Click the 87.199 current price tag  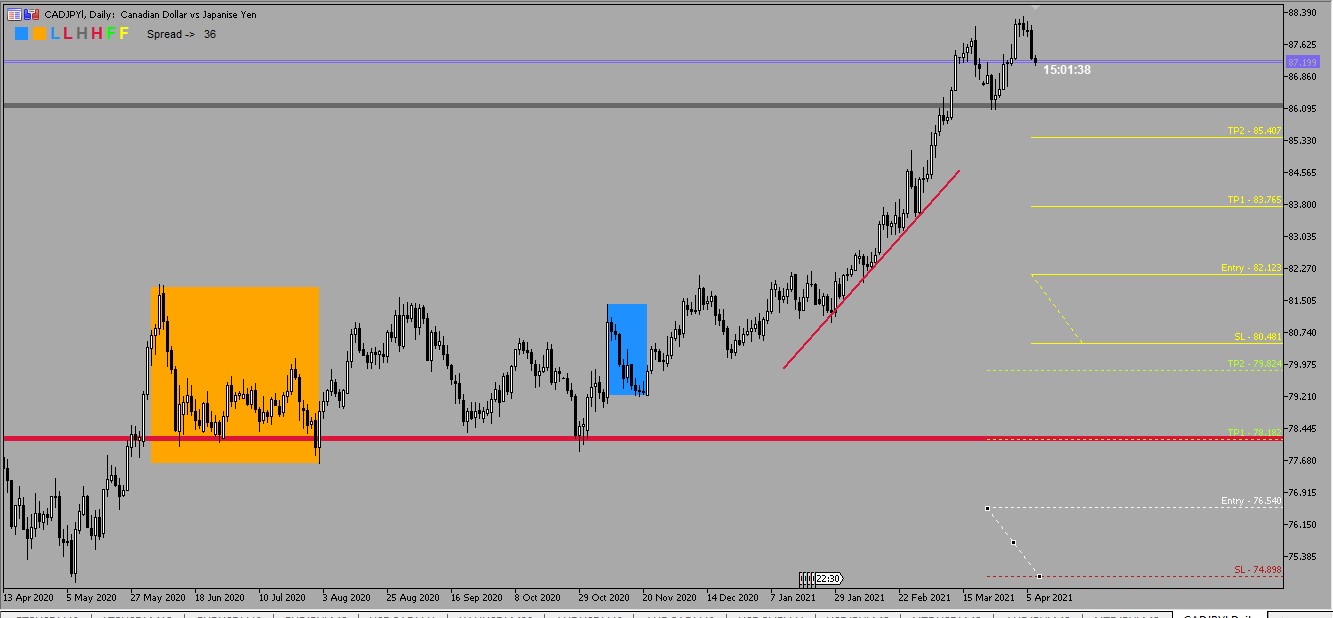tap(1302, 62)
